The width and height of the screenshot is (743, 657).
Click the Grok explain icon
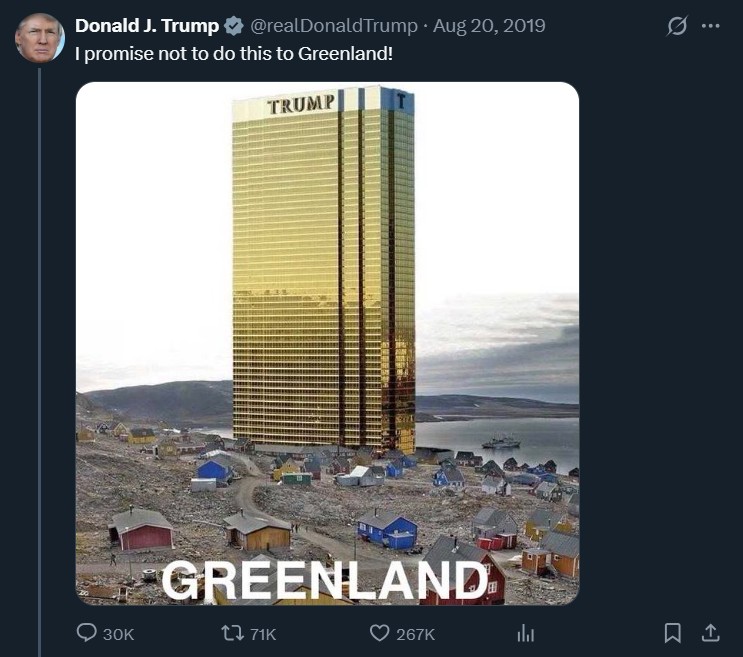click(677, 26)
